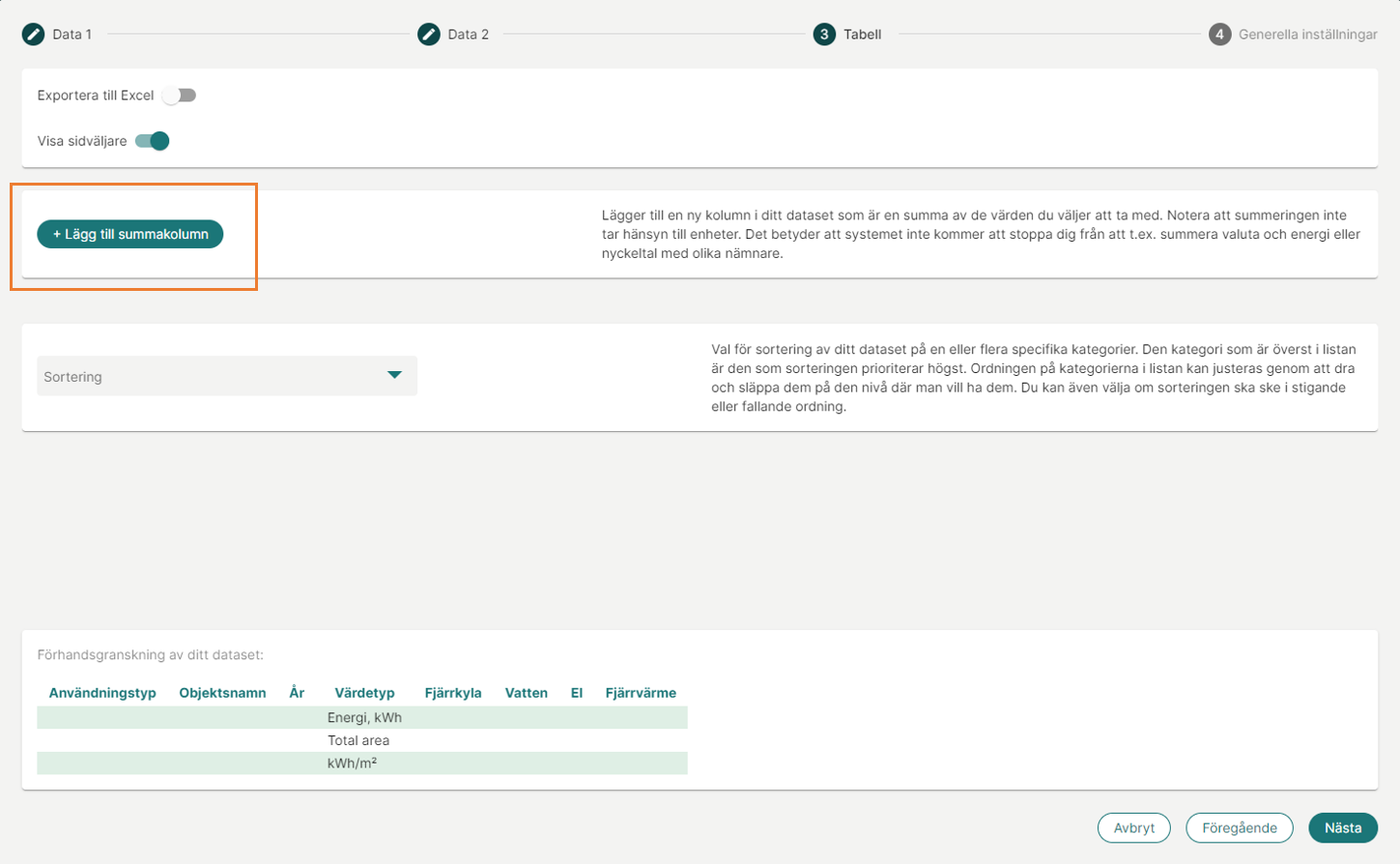
Task: Click the Objektsnamn column header
Action: tap(222, 693)
